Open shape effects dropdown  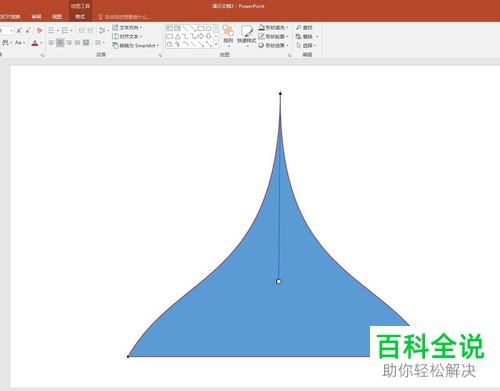[x=273, y=45]
